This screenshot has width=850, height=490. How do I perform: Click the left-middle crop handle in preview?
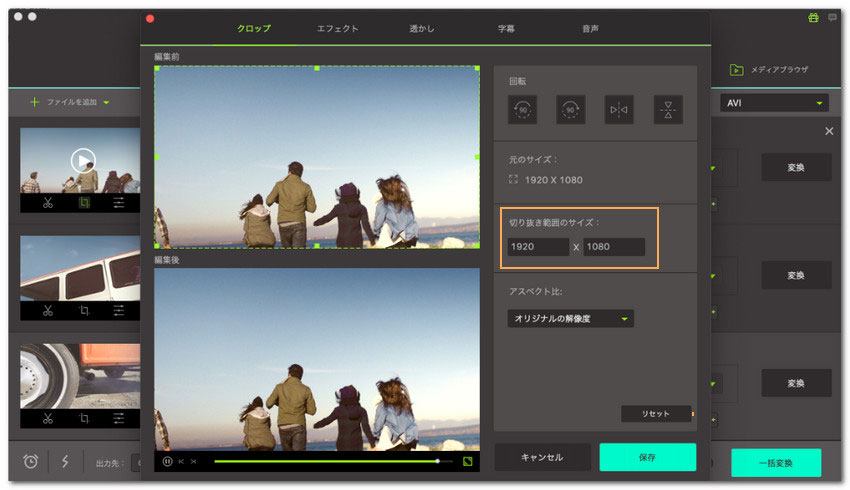(x=157, y=157)
